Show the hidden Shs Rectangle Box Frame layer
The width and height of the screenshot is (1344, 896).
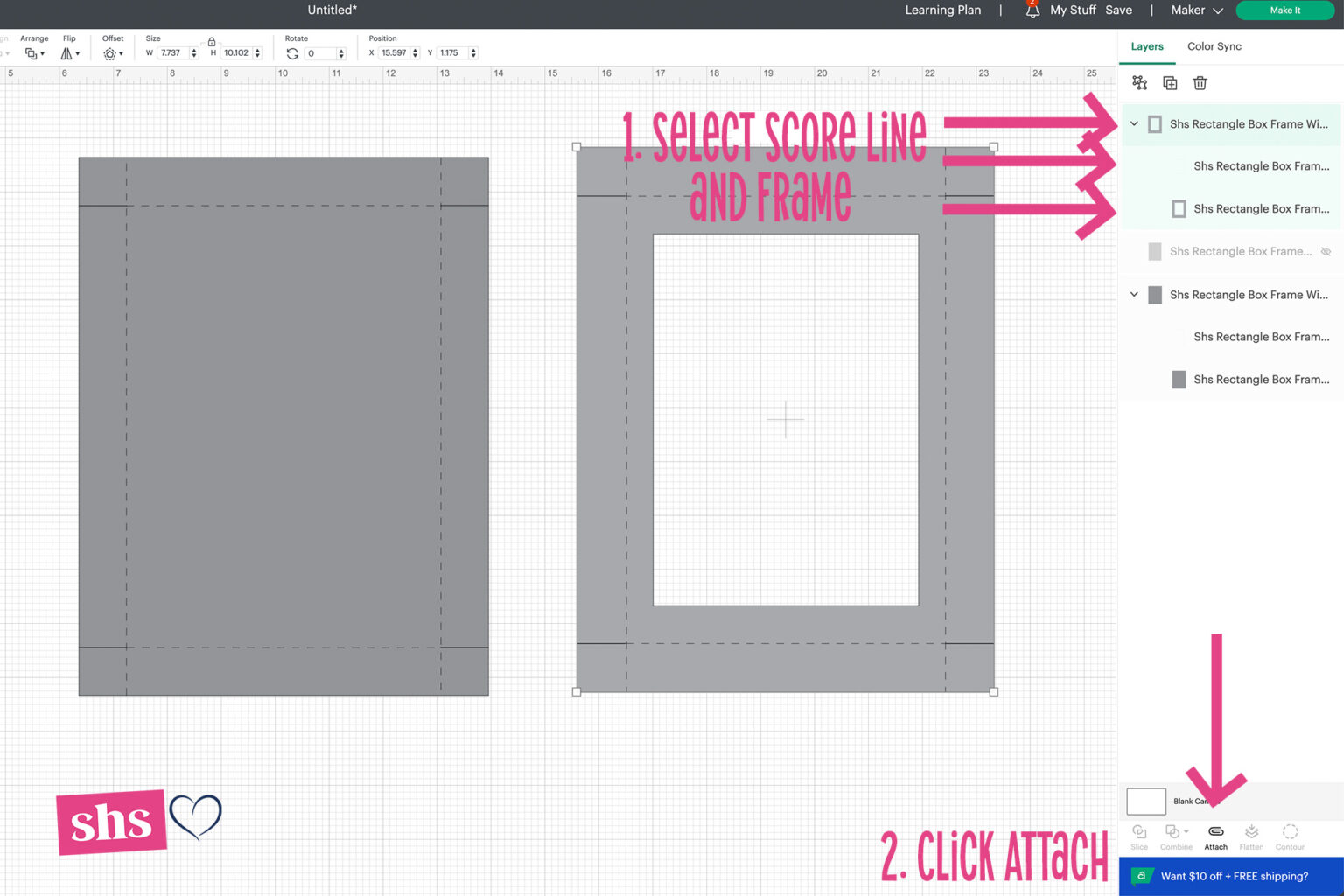1326,251
